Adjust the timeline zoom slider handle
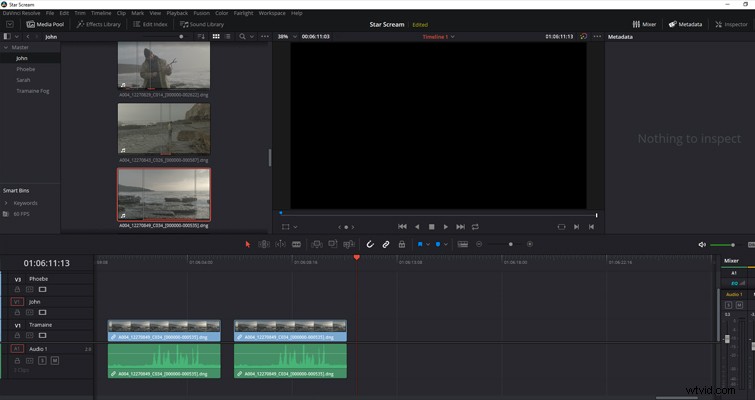The image size is (755, 400). tap(510, 244)
